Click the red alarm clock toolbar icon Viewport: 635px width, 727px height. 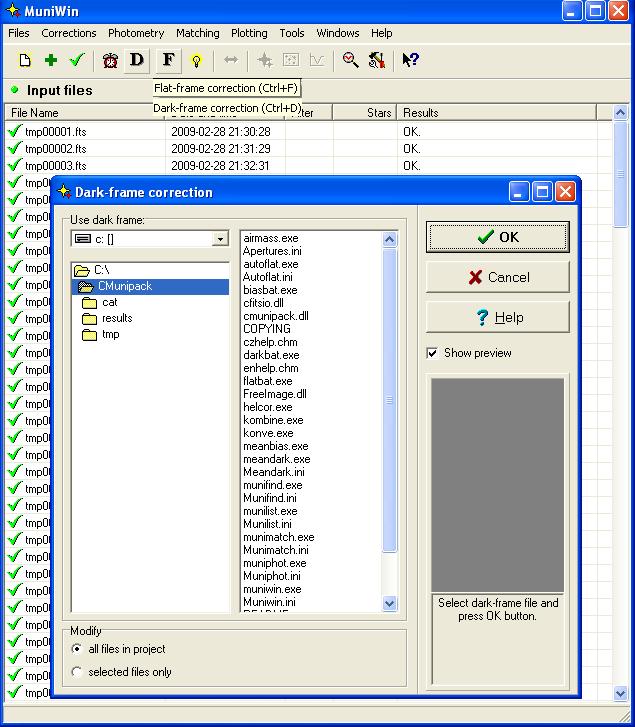pyautogui.click(x=111, y=61)
